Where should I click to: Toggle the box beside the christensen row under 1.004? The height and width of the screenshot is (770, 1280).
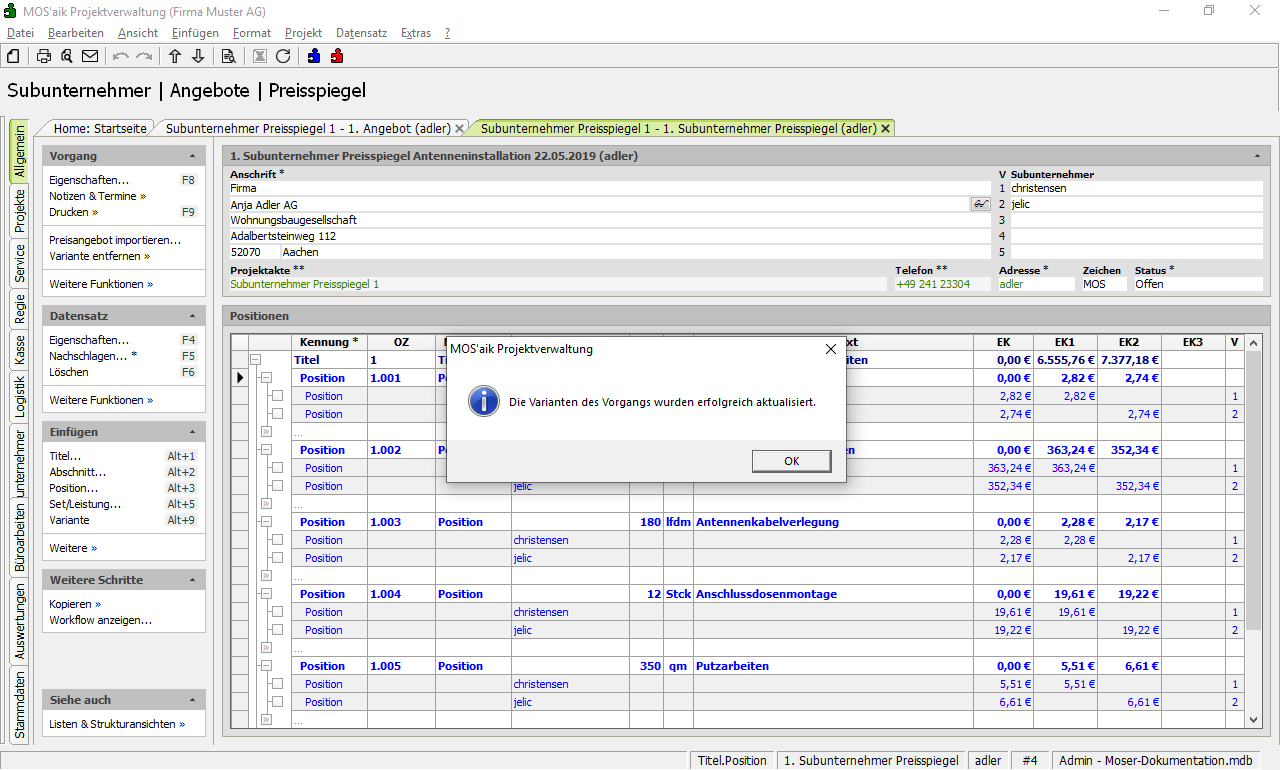[278, 612]
